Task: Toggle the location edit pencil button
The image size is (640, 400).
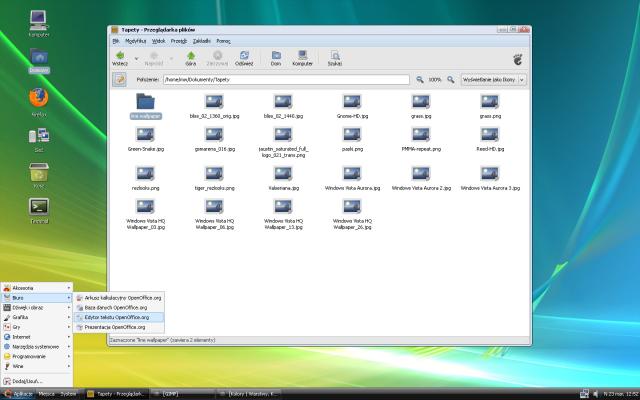Action: [x=120, y=79]
